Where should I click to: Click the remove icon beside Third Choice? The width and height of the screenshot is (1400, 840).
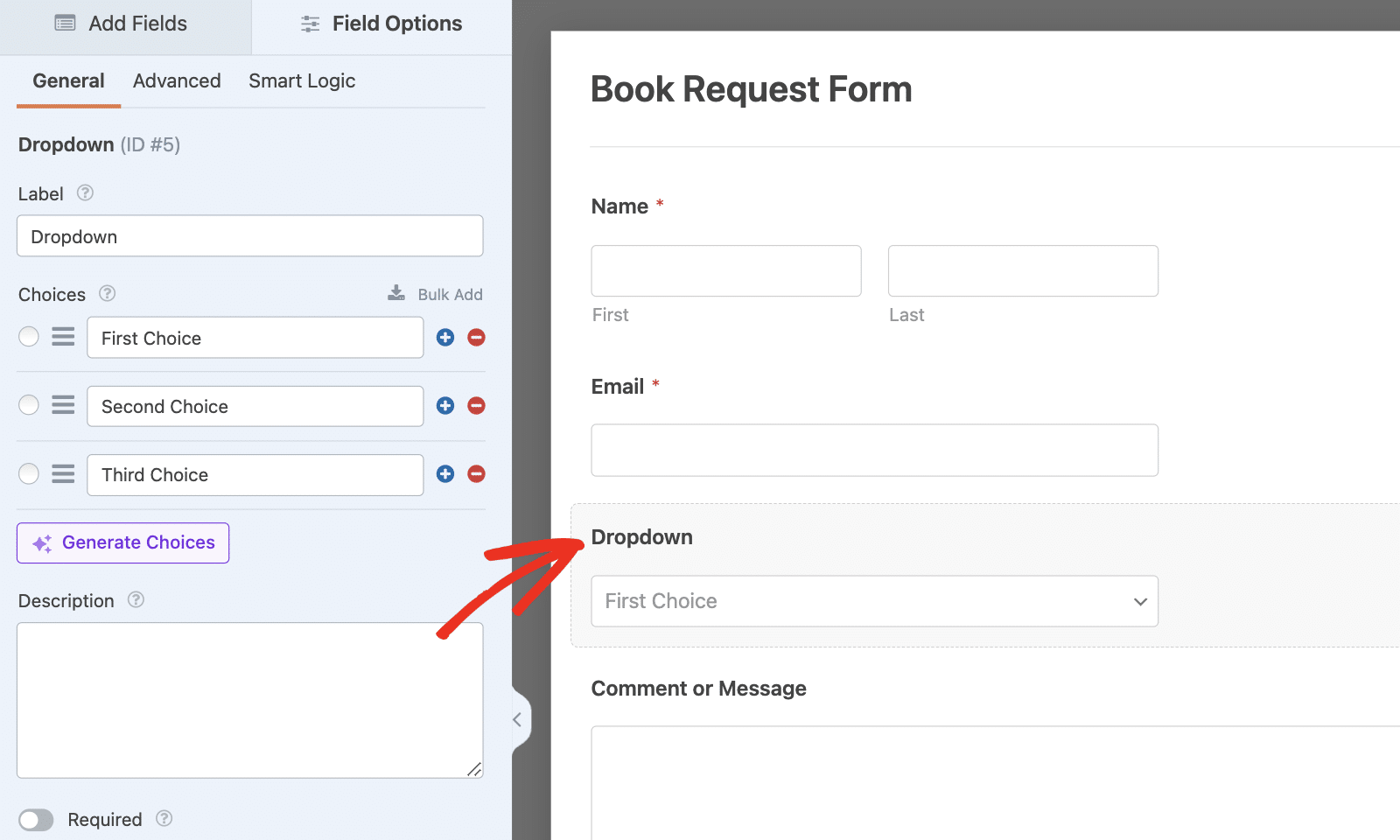(x=476, y=474)
